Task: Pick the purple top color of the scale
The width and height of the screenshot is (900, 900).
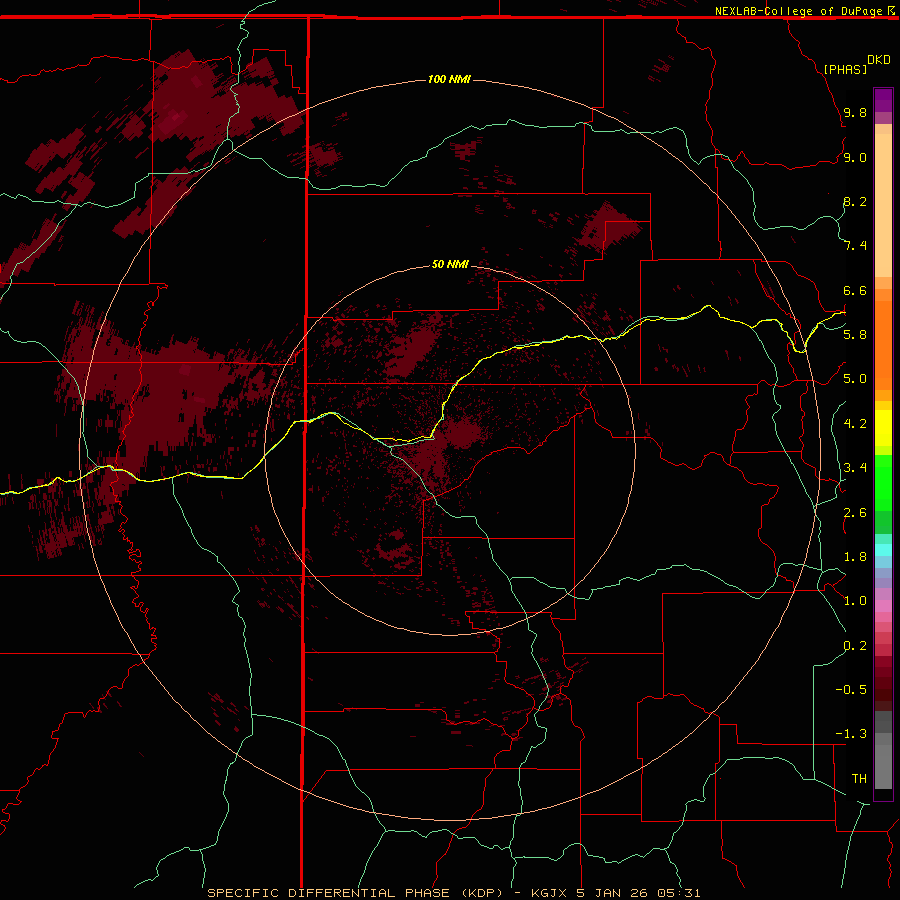Action: 883,100
